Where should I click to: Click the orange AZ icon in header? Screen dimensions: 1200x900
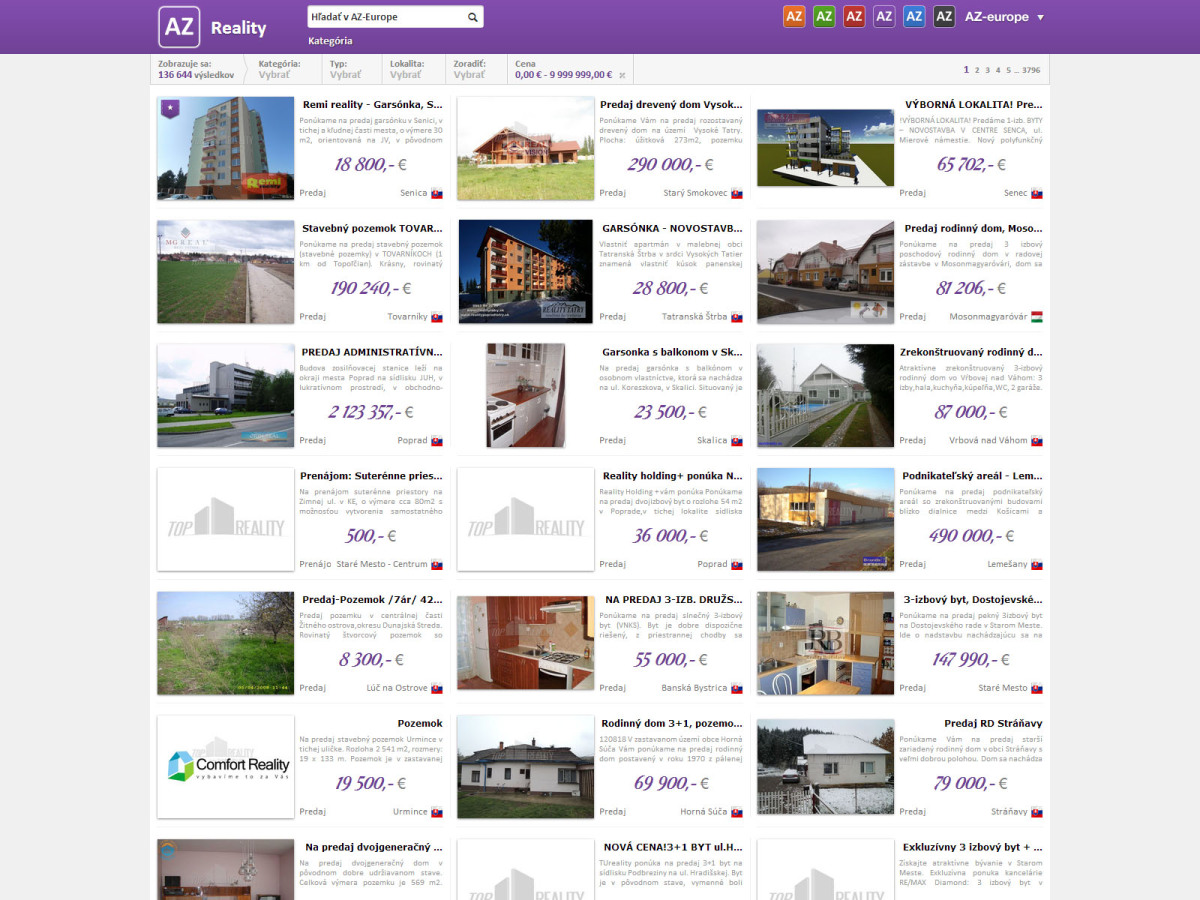point(794,16)
